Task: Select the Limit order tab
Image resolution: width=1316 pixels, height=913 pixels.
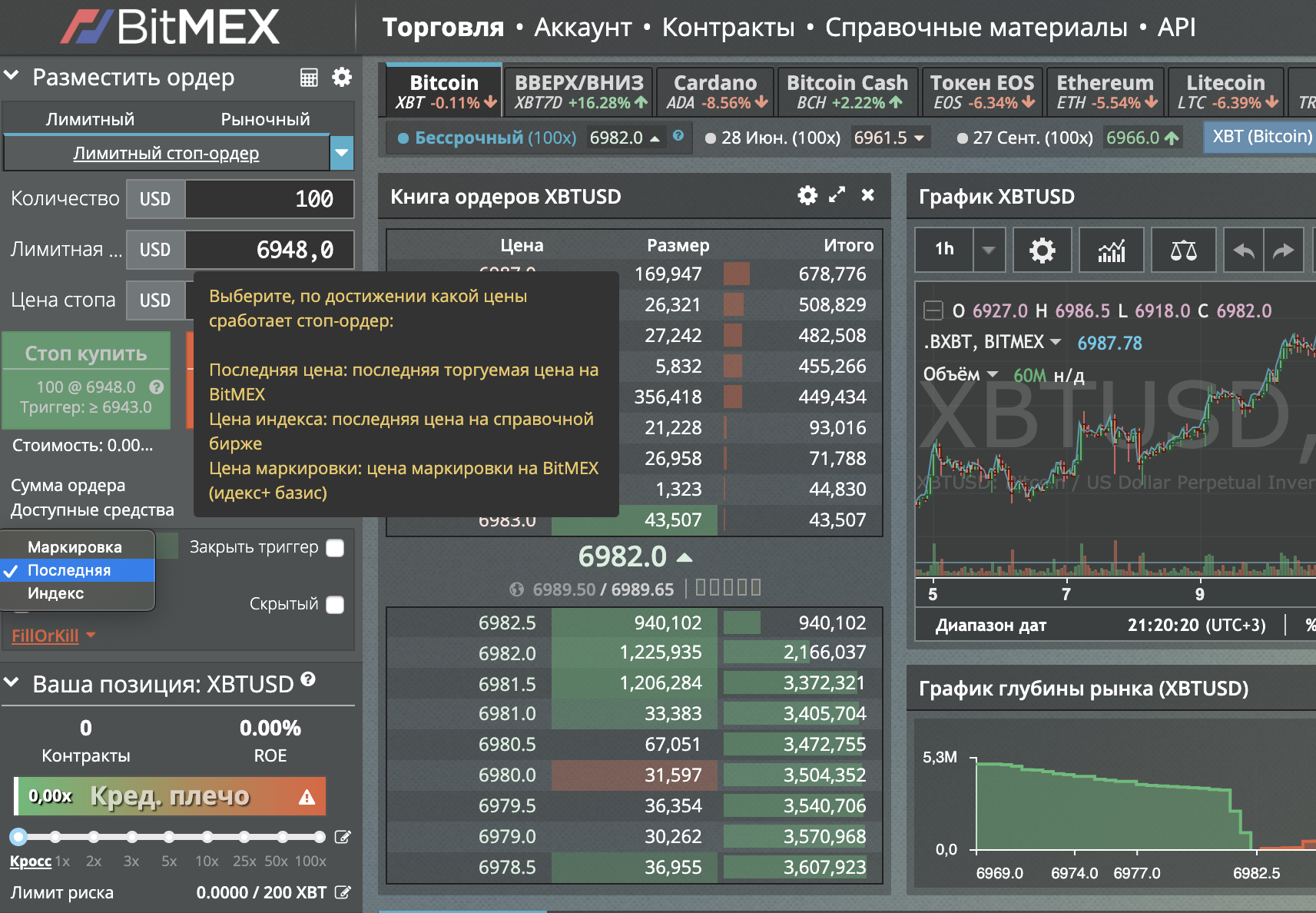Action: click(90, 119)
